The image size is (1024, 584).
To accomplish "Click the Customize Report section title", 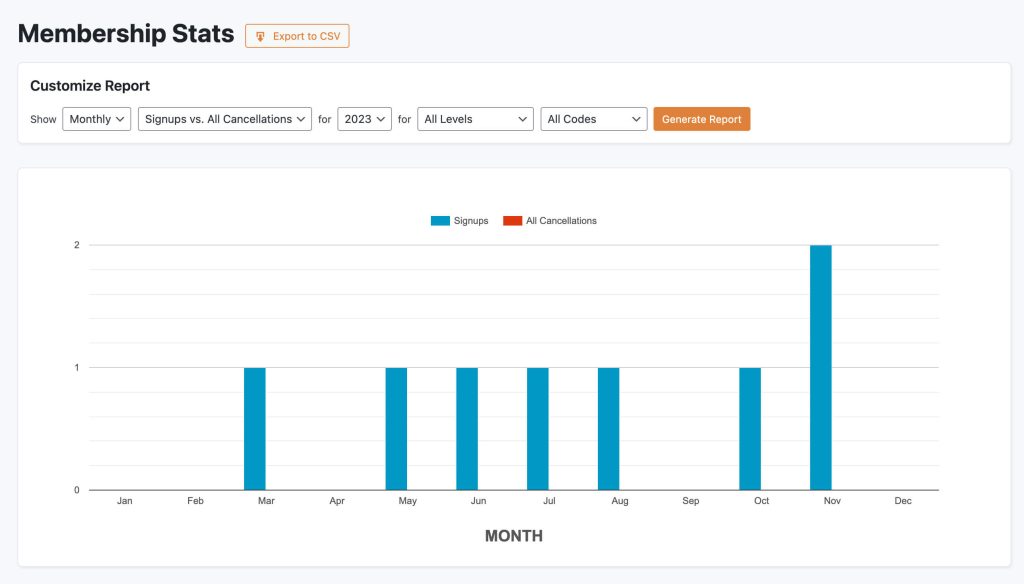I will [x=90, y=86].
